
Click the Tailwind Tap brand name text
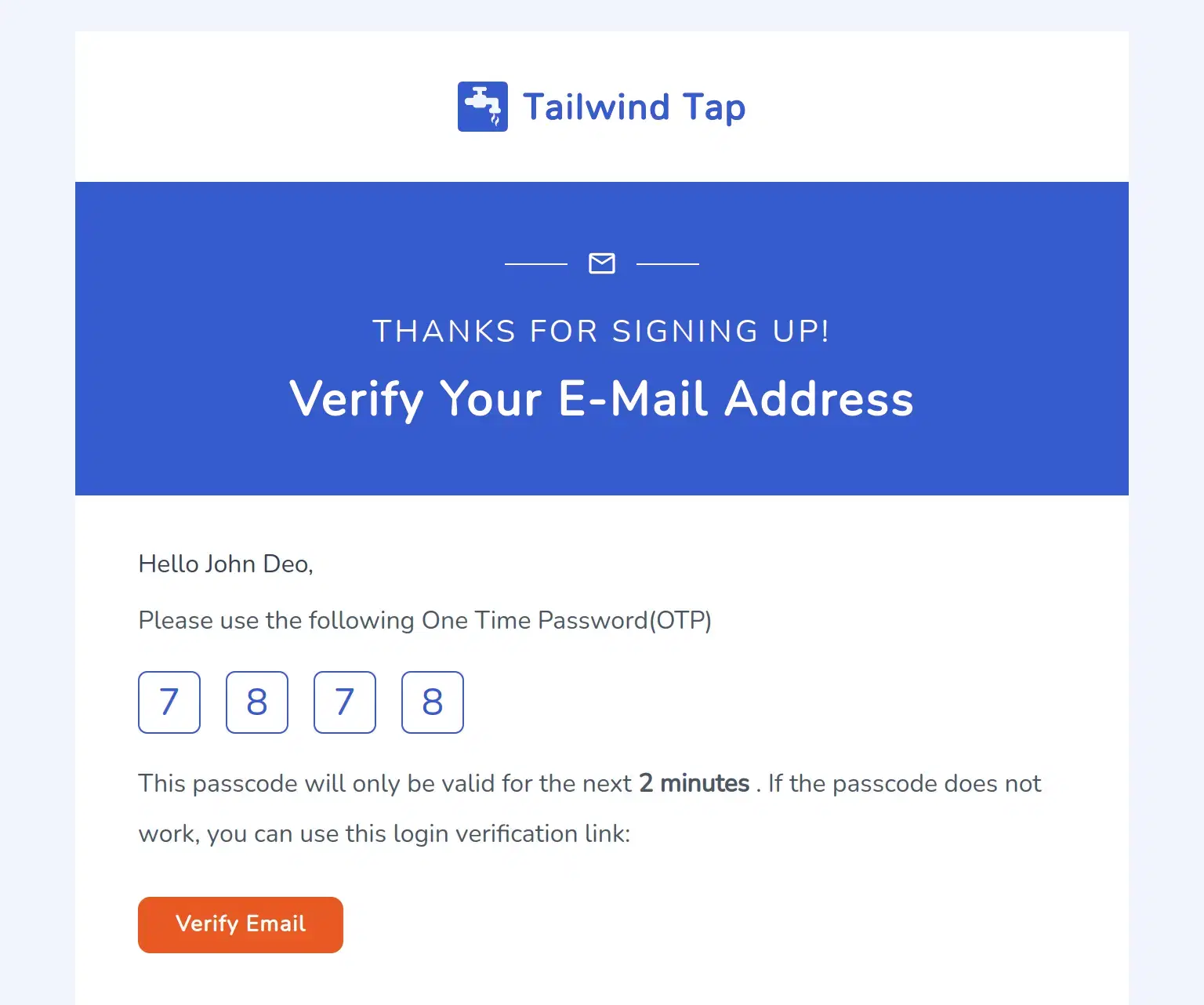point(633,107)
